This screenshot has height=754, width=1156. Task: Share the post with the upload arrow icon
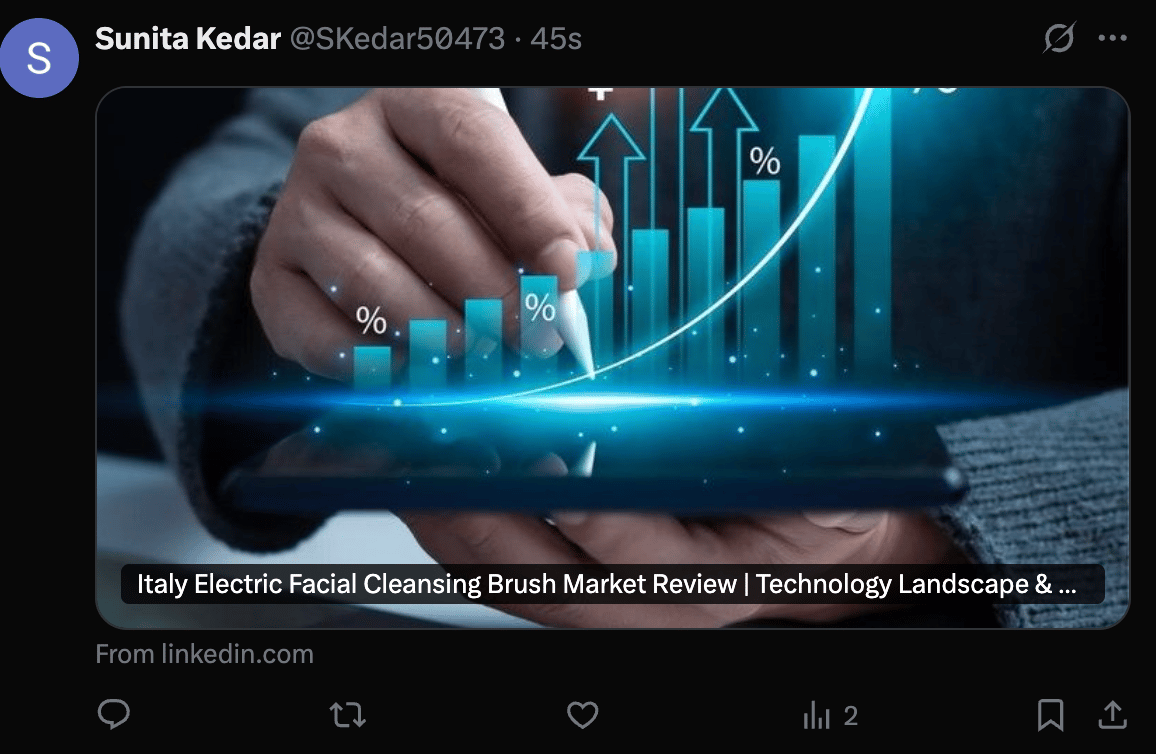pyautogui.click(x=1113, y=714)
